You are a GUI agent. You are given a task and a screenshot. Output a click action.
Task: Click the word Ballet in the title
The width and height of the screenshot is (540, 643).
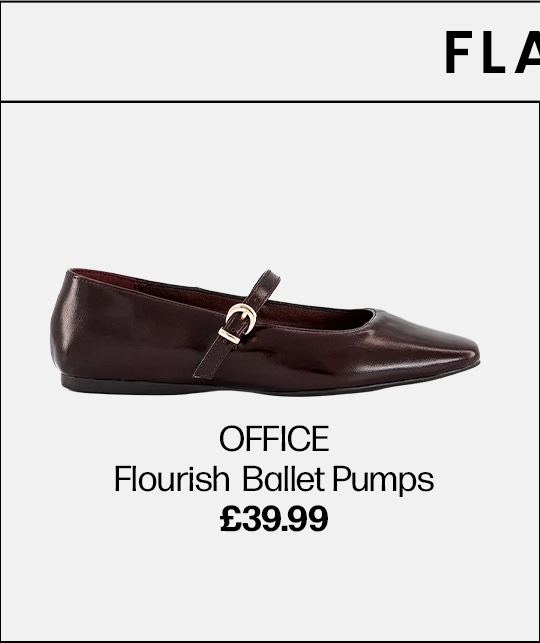tap(284, 478)
